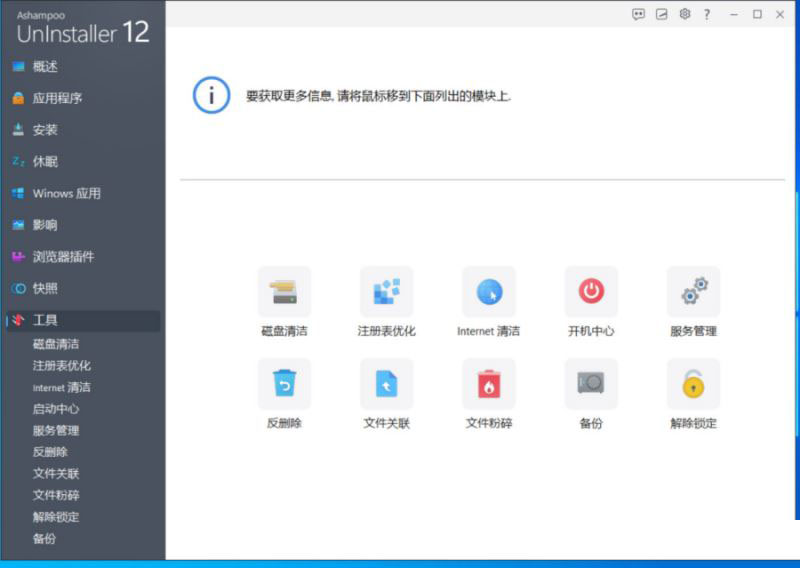
Task: Open the 开机中心 red power tile icon
Action: pos(591,291)
